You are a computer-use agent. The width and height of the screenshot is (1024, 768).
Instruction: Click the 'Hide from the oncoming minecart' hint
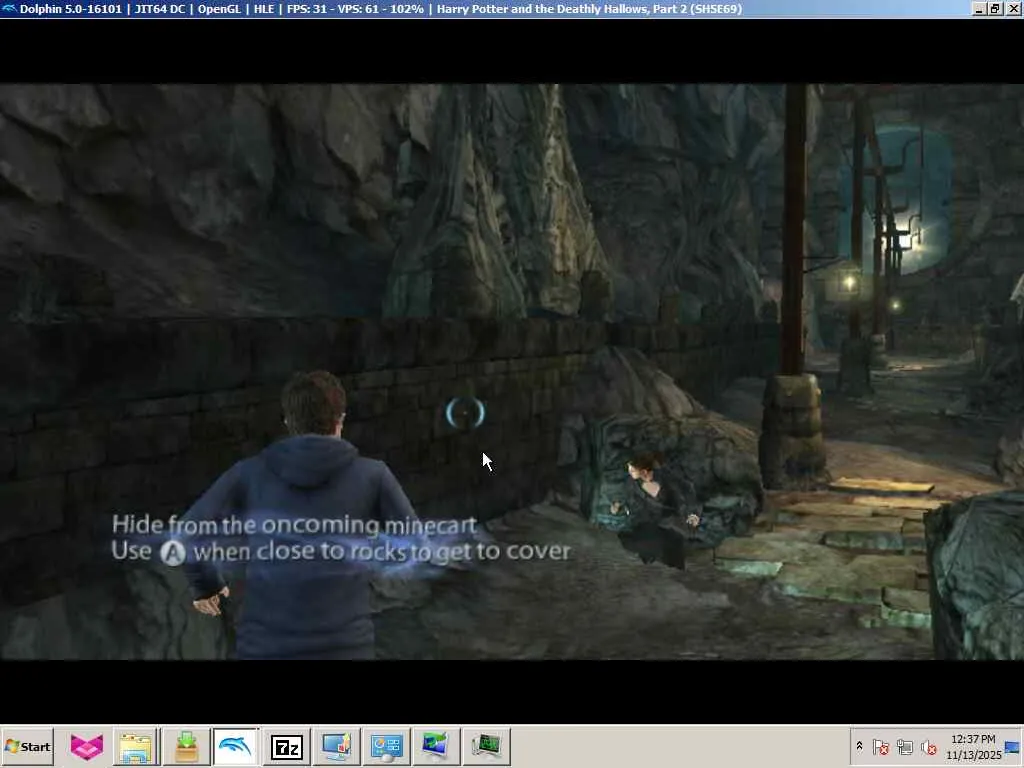(295, 525)
